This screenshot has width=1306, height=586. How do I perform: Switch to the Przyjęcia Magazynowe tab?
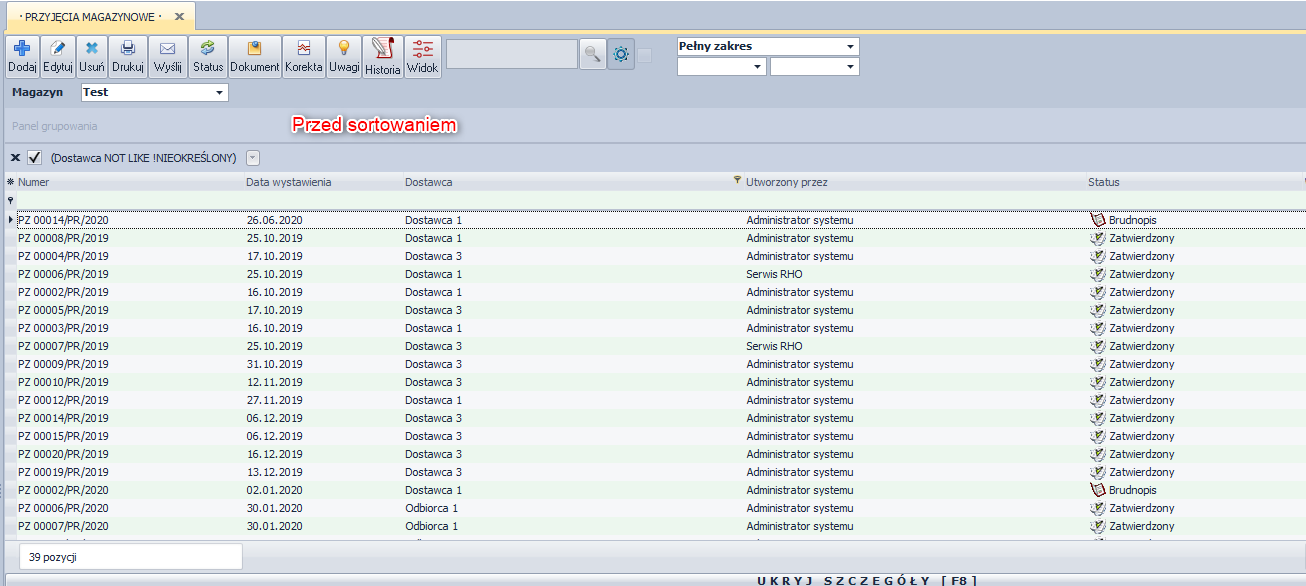[x=89, y=17]
